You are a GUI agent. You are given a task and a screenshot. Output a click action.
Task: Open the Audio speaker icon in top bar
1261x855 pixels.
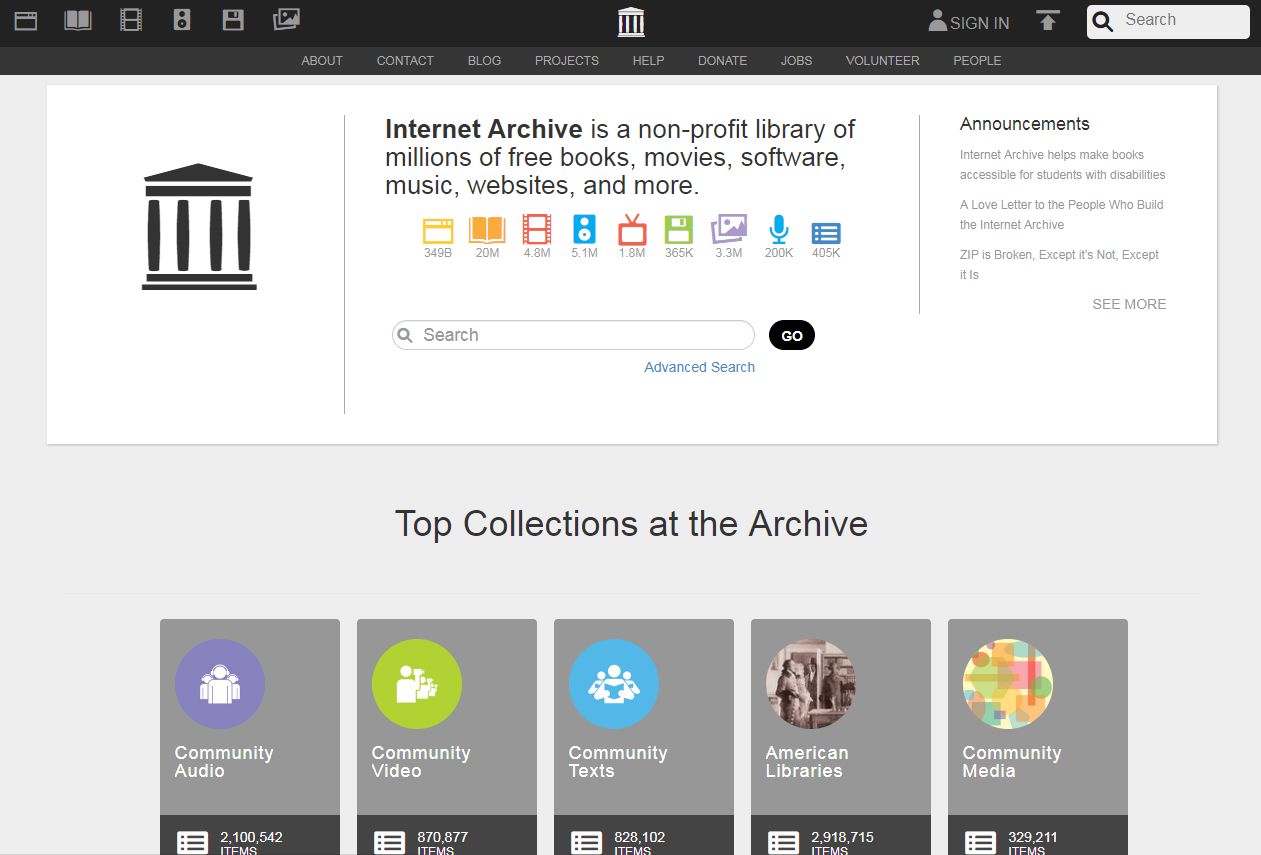click(x=182, y=20)
